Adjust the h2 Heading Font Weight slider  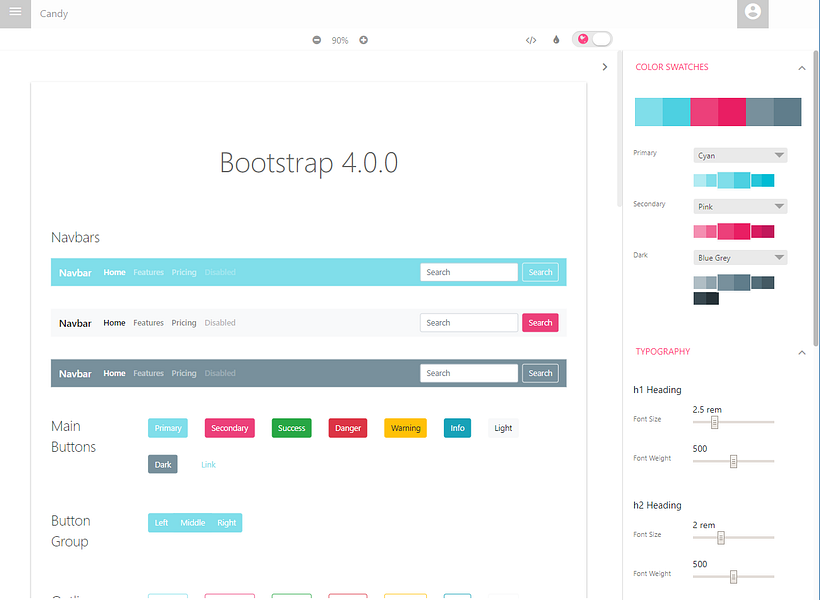click(733, 576)
